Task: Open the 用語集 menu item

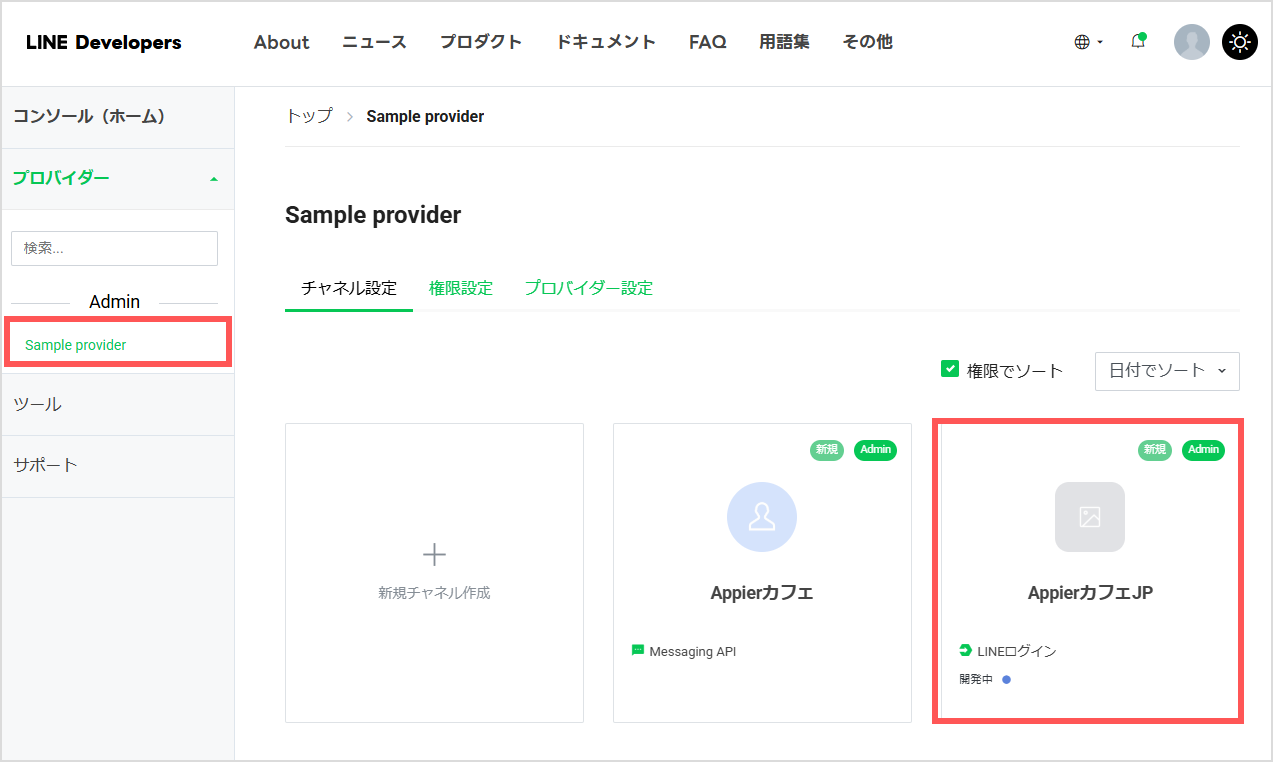Action: pyautogui.click(x=785, y=42)
